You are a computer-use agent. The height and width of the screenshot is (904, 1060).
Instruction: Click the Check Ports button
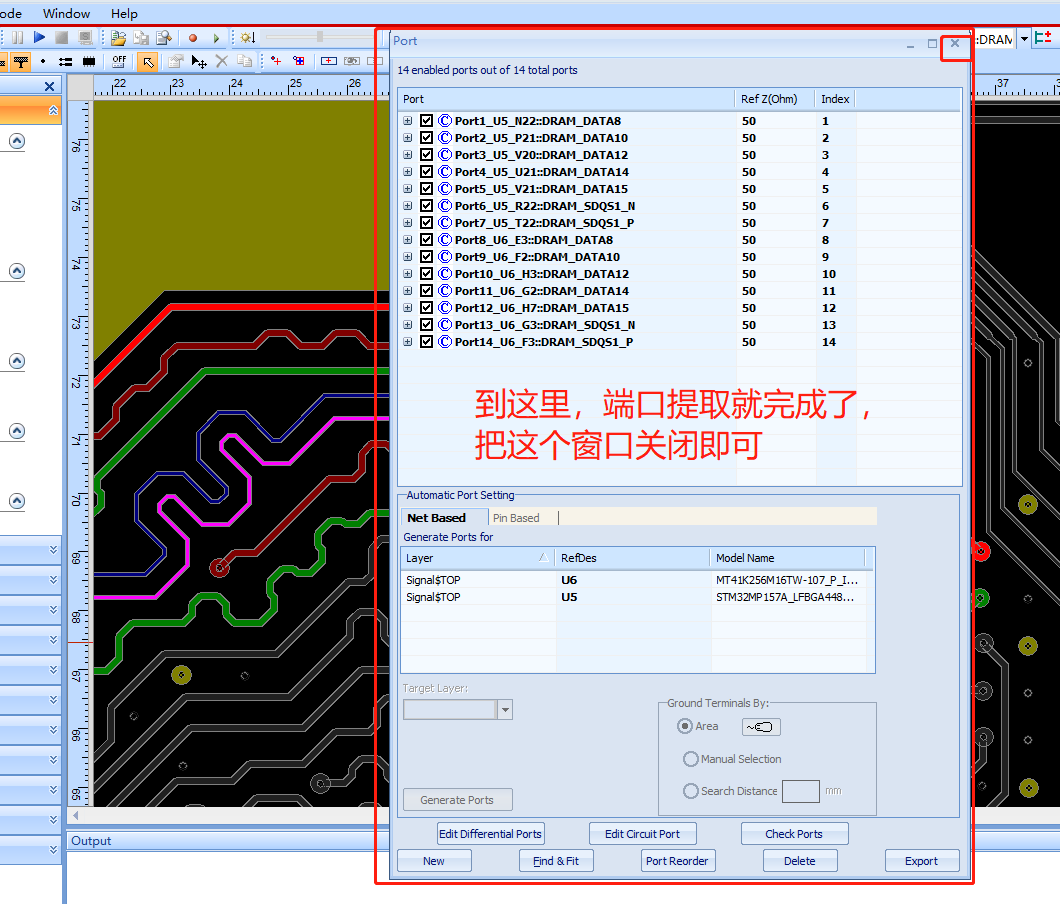click(794, 834)
